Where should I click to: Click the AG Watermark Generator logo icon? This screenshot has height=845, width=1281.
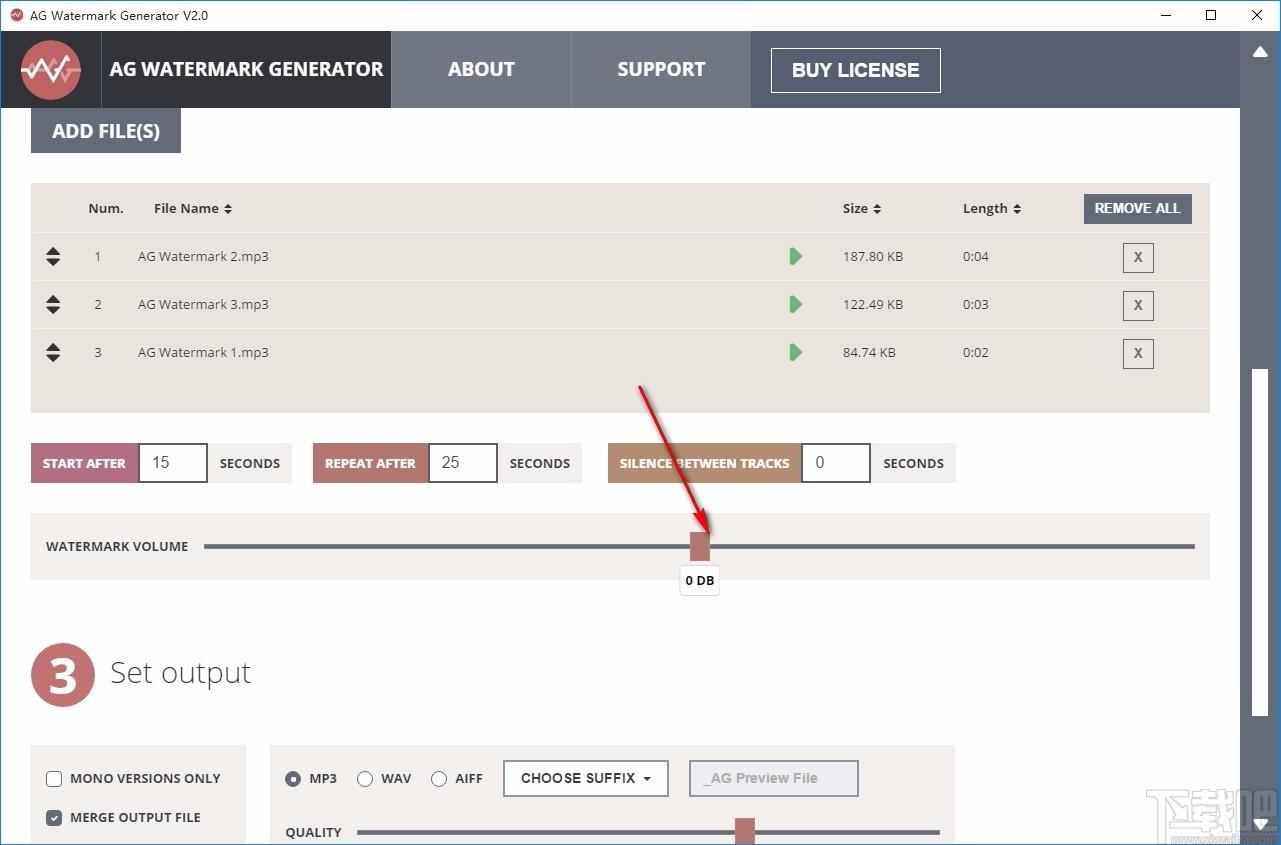[x=51, y=70]
